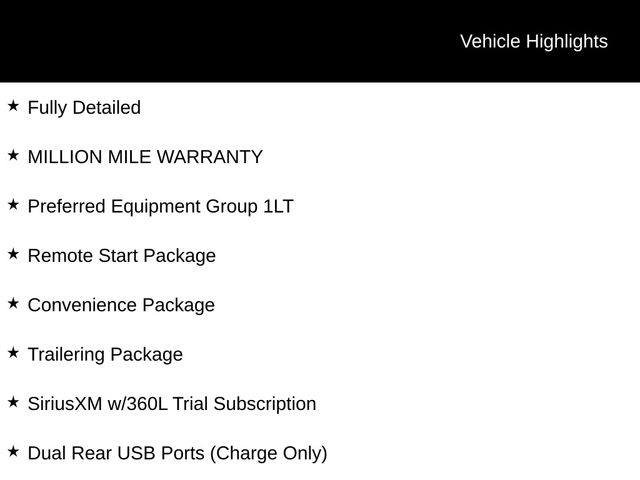Select the star bullet for Preferred Equipment Group

coord(13,204)
